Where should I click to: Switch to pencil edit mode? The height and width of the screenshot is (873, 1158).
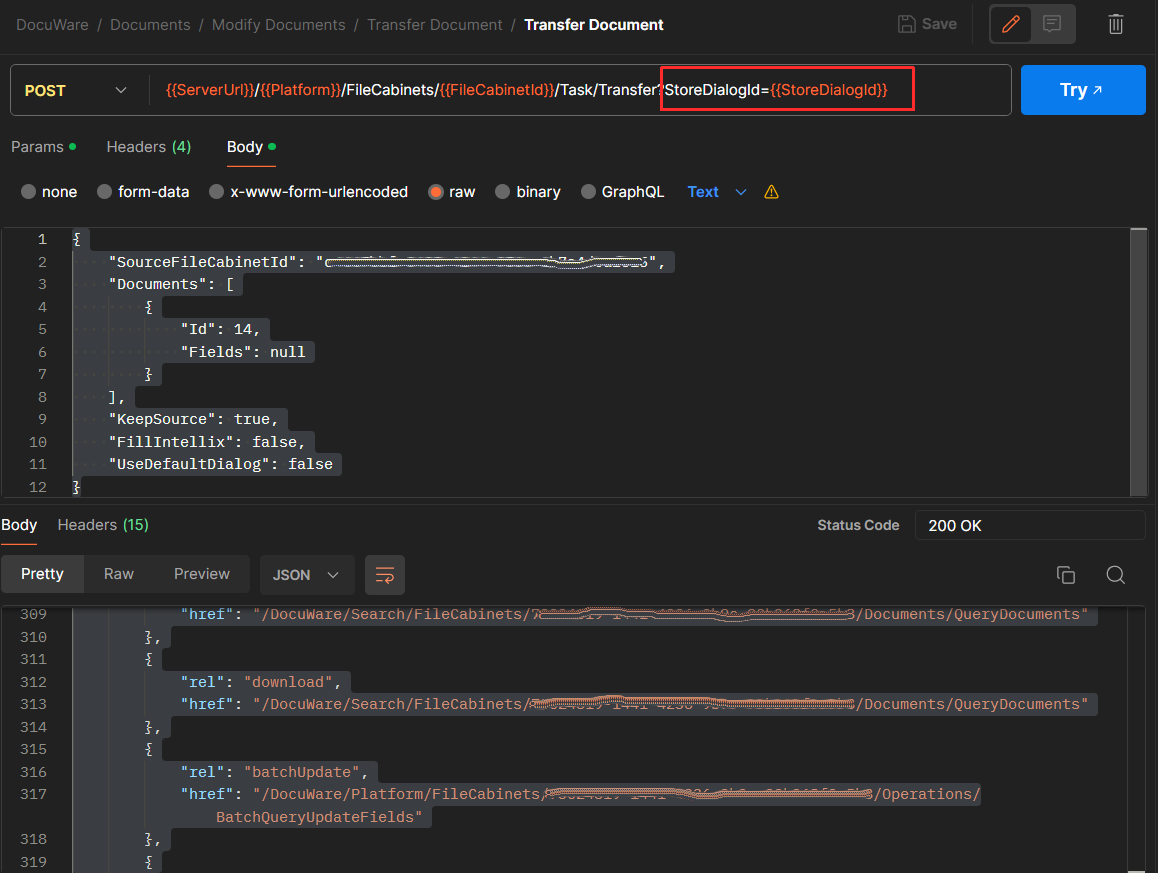[1011, 24]
